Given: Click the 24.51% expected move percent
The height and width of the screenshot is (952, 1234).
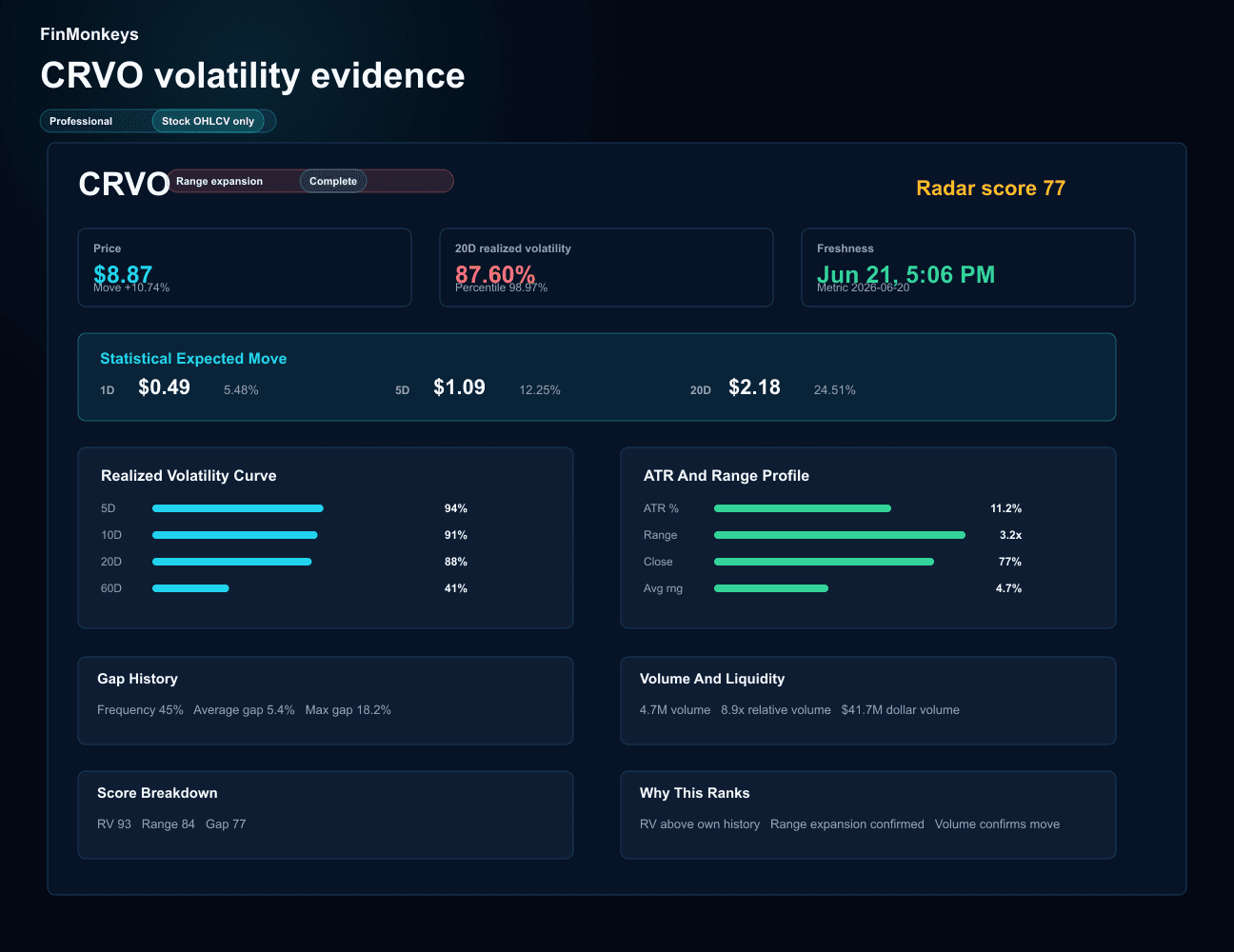Looking at the screenshot, I should [x=835, y=390].
